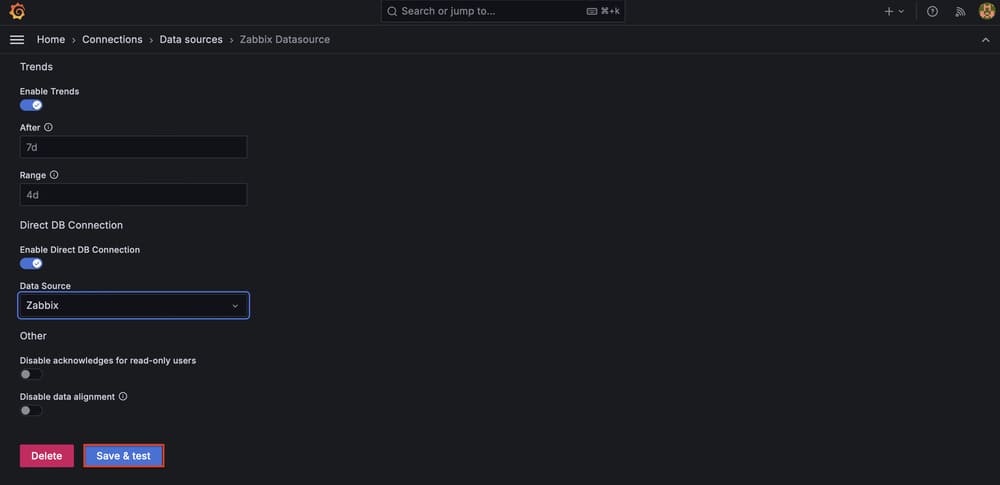Viewport: 1000px width, 485px height.
Task: Click the Data Source label
Action: [x=45, y=286]
